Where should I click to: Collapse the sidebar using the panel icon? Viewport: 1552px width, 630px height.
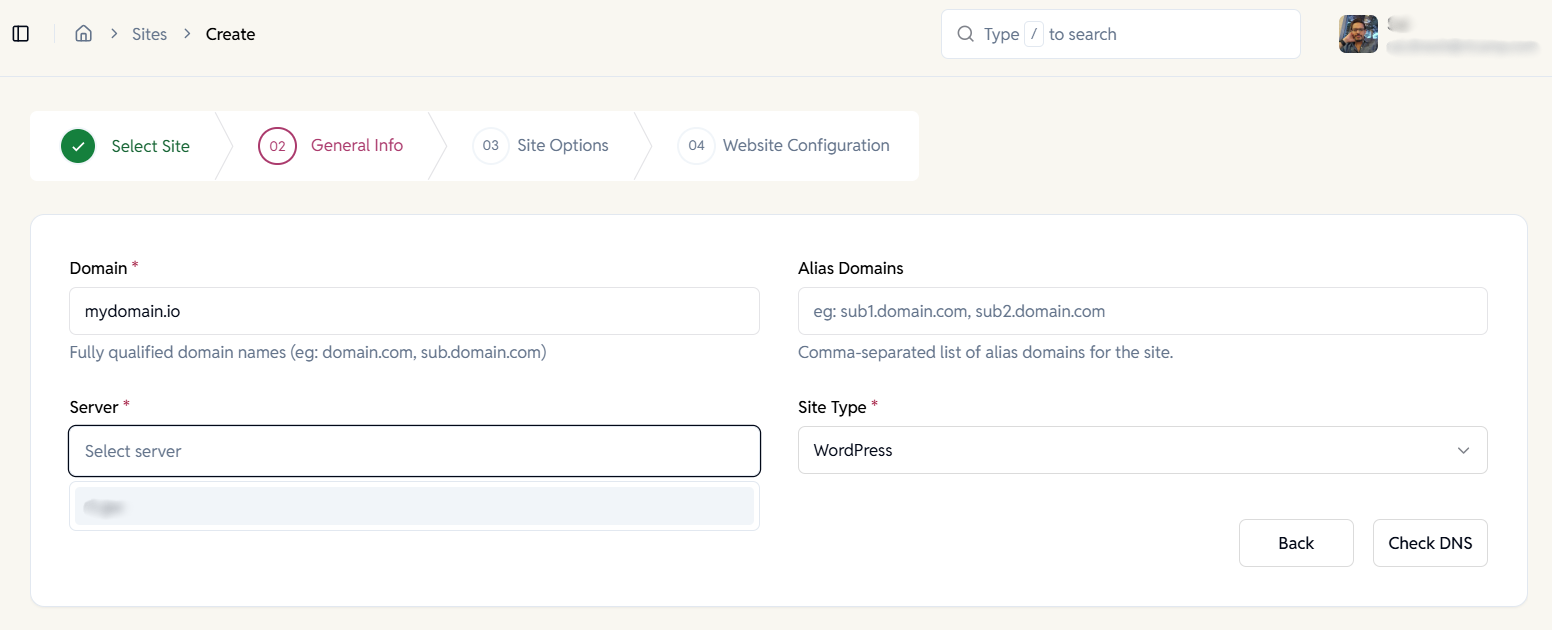[21, 33]
